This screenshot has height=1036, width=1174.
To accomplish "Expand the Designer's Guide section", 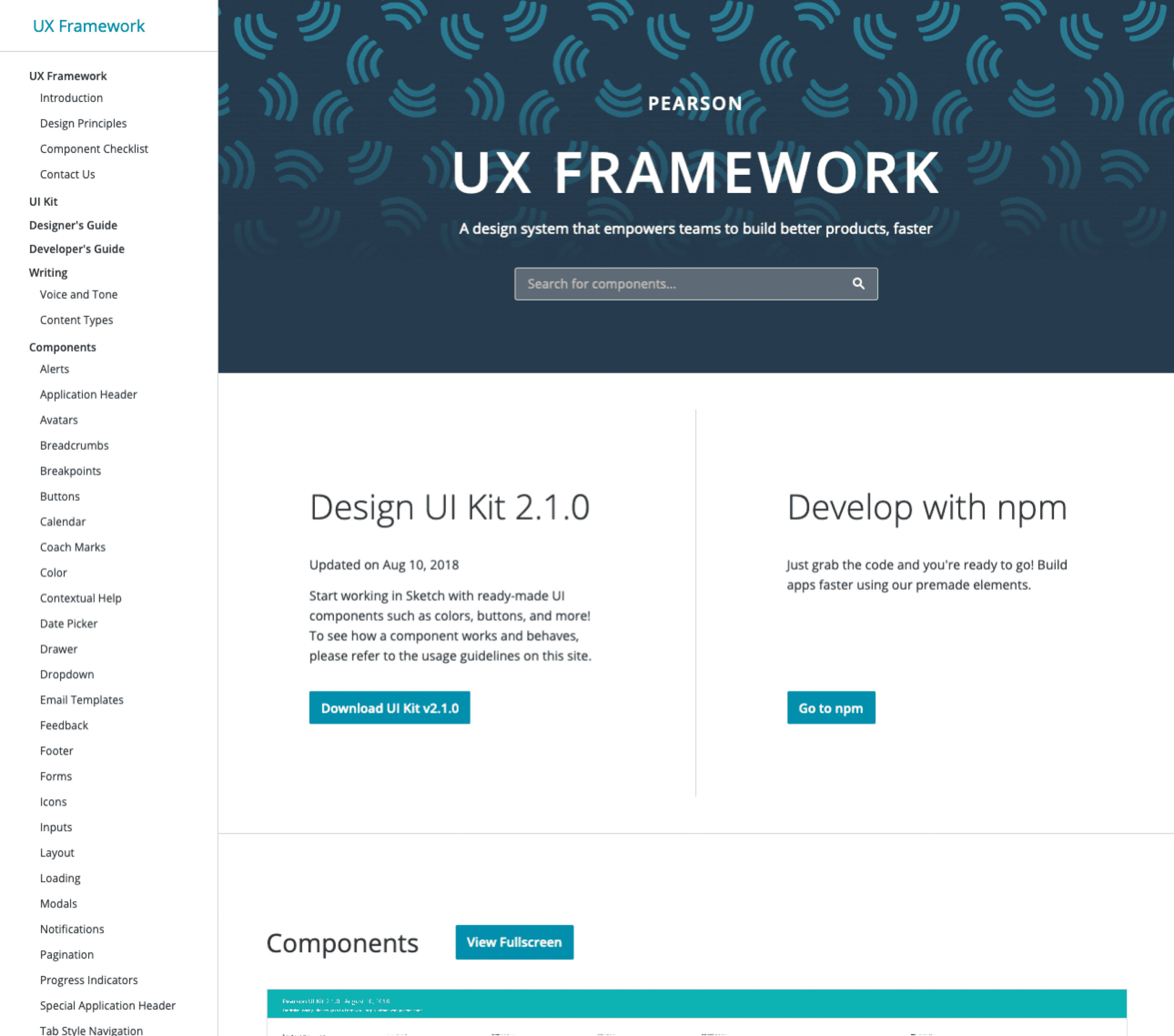I will 73,225.
